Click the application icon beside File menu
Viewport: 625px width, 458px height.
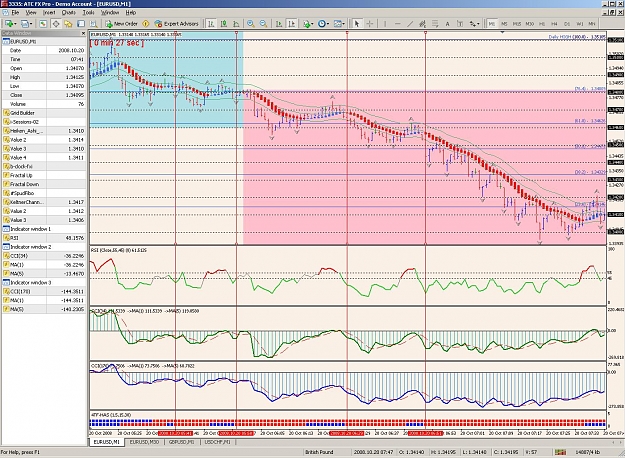coord(6,13)
